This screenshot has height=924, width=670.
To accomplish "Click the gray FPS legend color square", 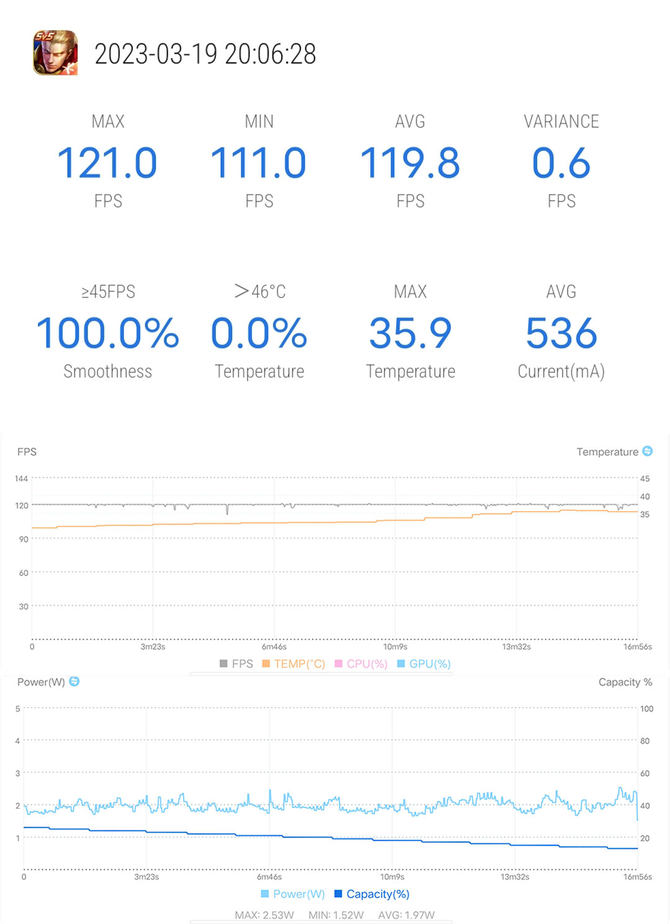I will 223,663.
